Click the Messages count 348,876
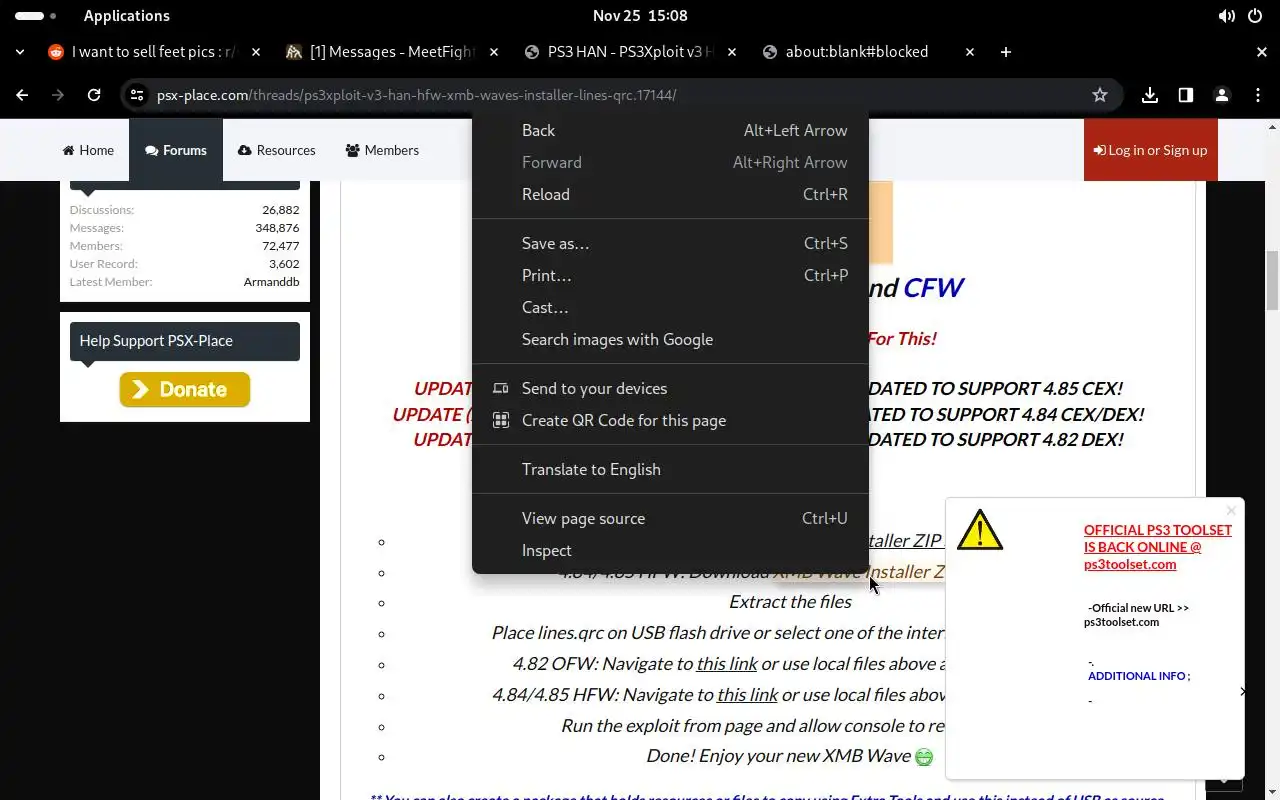 (277, 228)
